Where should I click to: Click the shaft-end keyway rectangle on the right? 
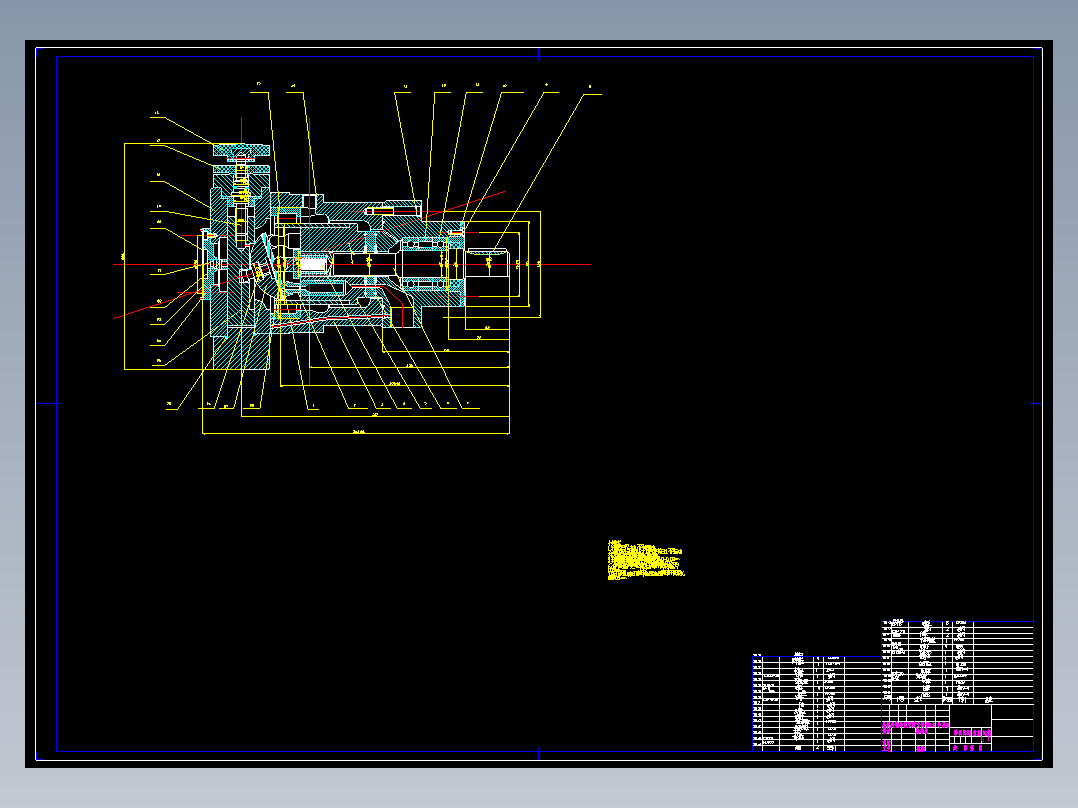pyautogui.click(x=487, y=264)
